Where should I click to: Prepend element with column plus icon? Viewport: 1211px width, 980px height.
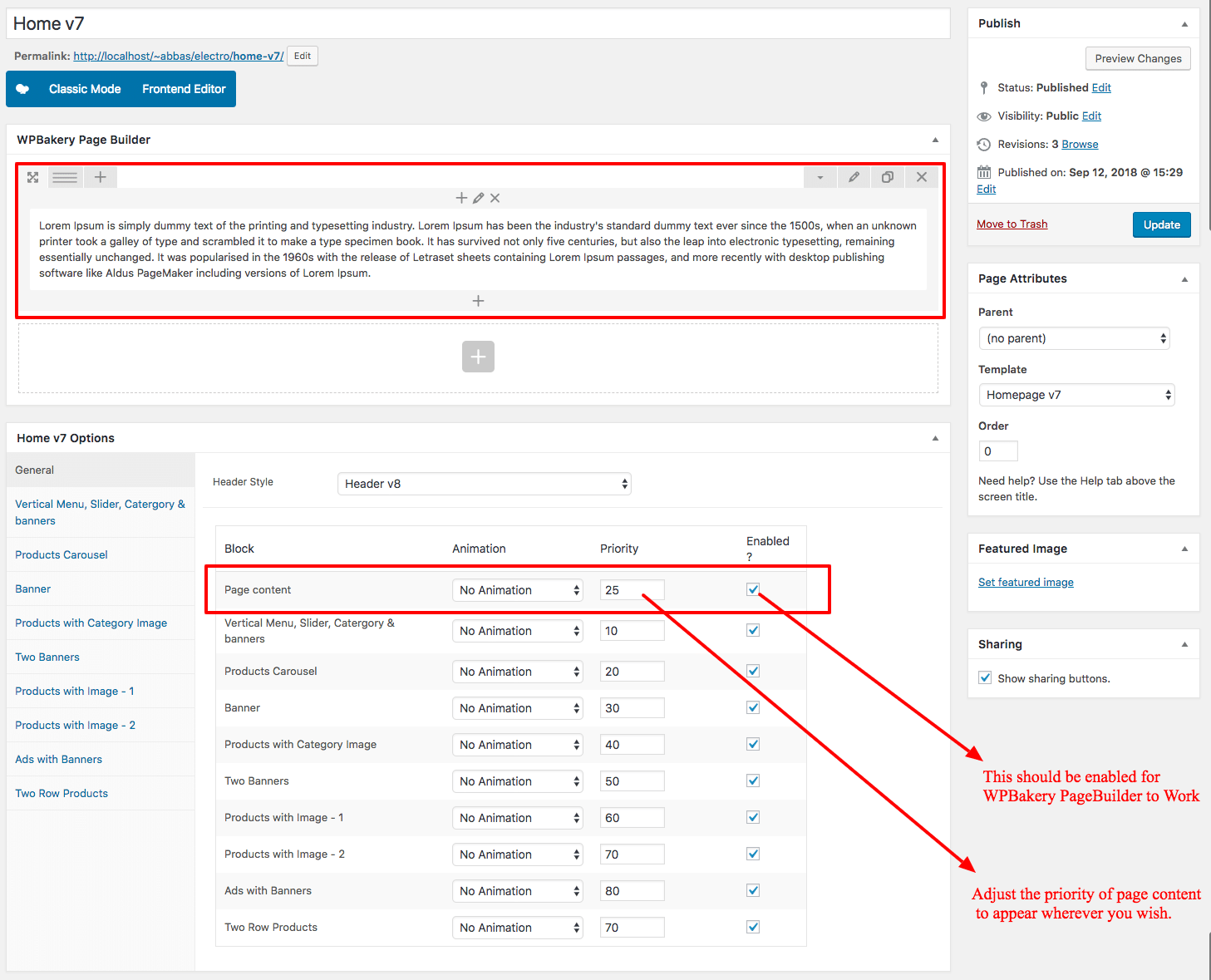461,198
